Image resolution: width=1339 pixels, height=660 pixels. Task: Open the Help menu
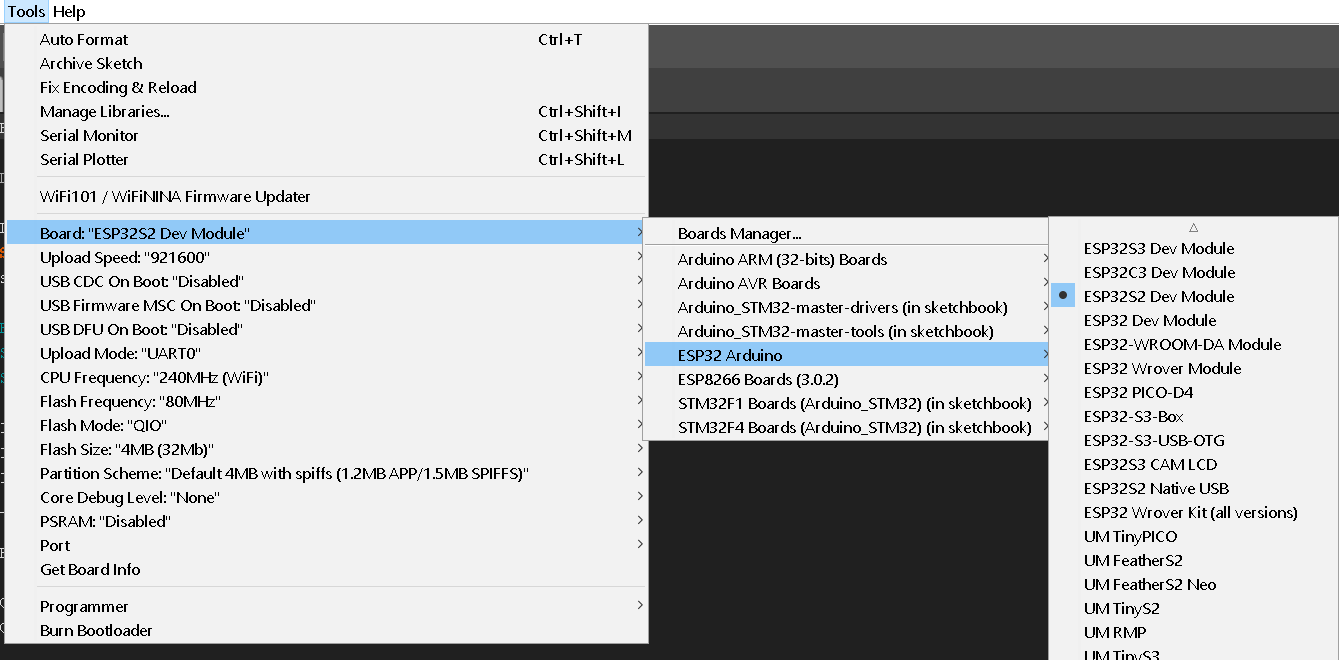coord(68,11)
